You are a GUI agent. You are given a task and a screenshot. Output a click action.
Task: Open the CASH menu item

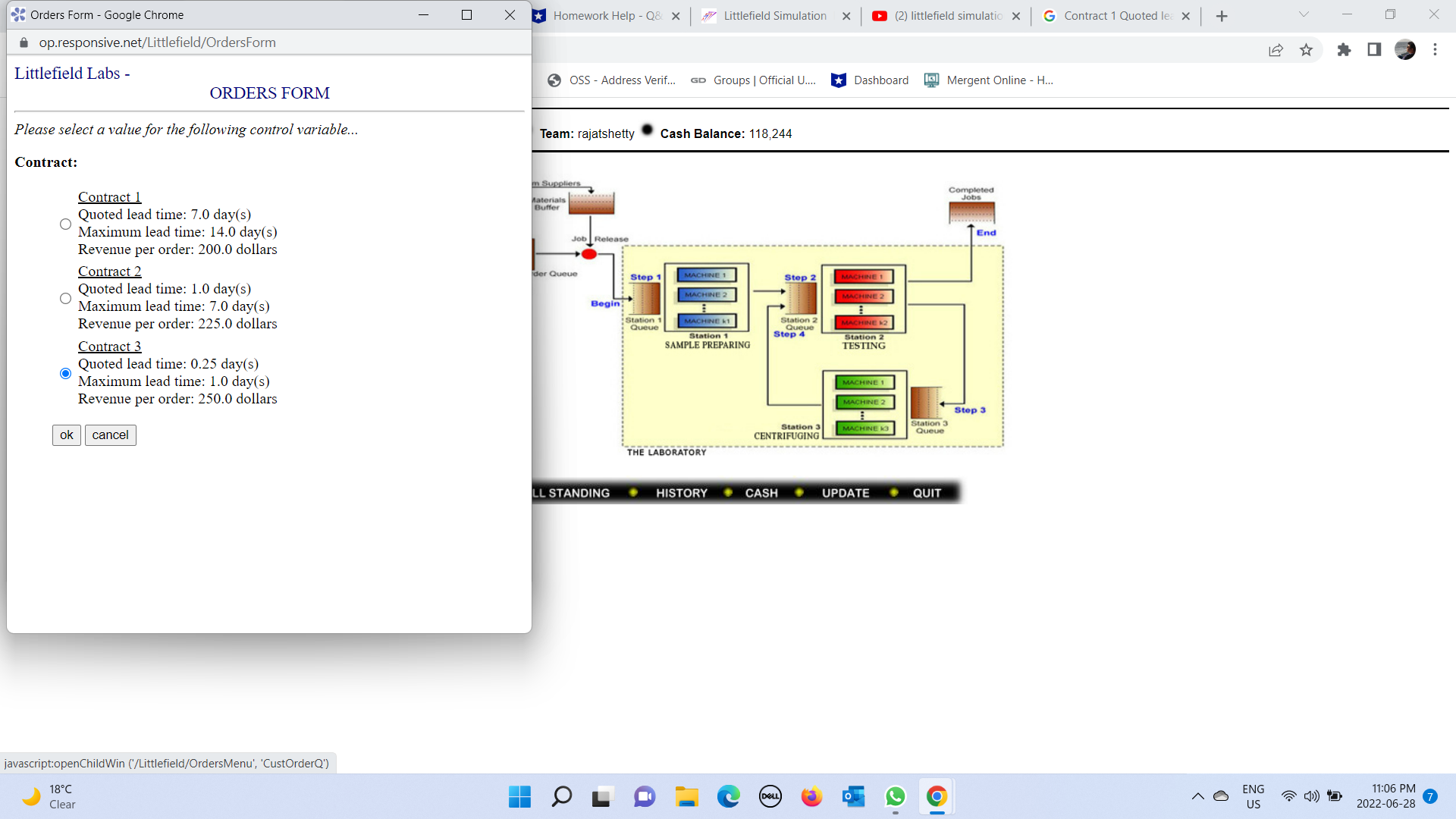tap(761, 493)
